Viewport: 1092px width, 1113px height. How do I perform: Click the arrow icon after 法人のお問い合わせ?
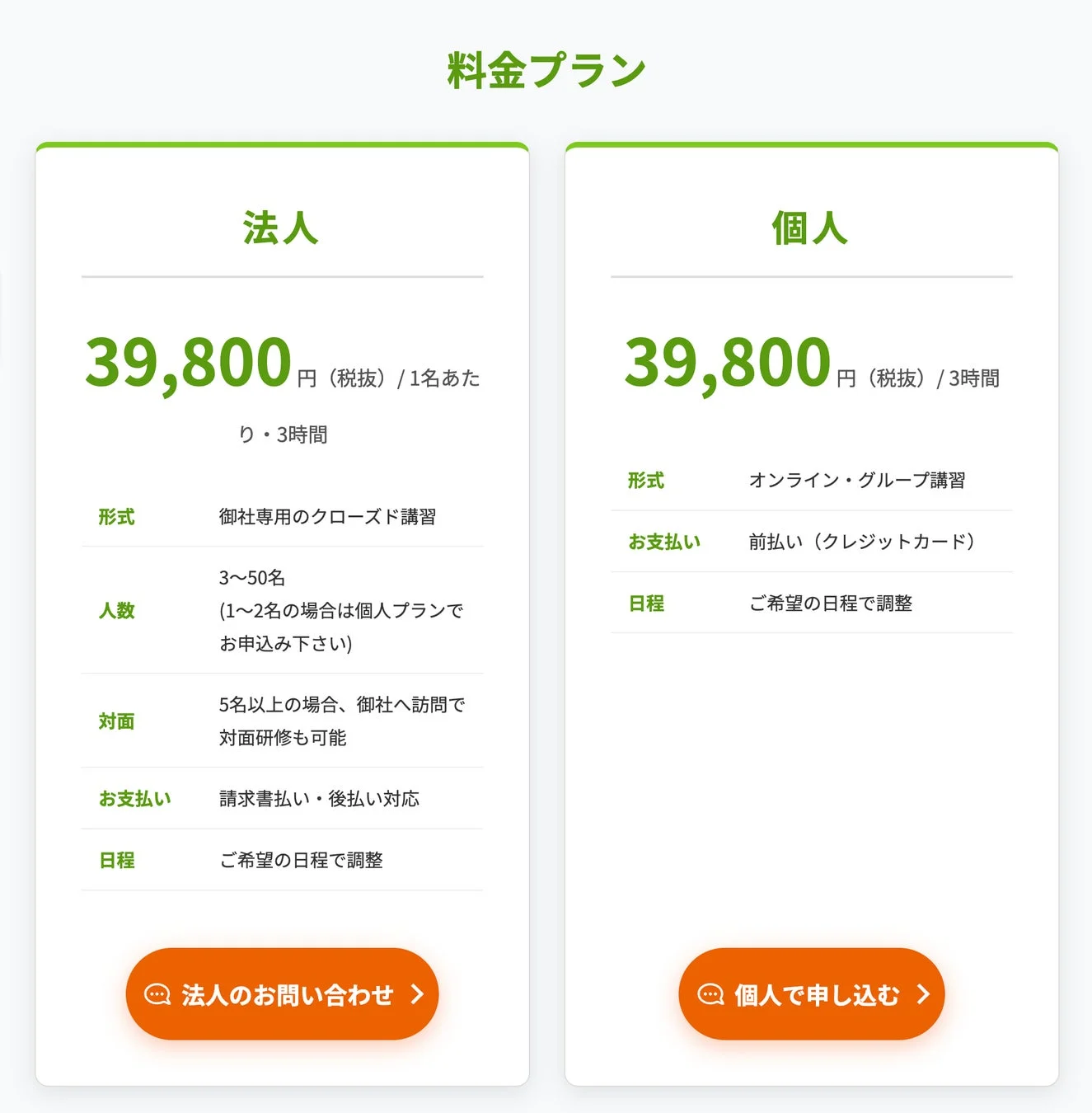pyautogui.click(x=419, y=994)
